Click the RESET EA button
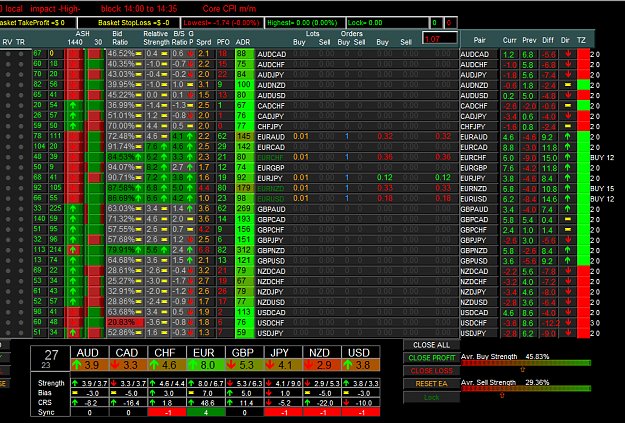This screenshot has width=625, height=423. [431, 384]
